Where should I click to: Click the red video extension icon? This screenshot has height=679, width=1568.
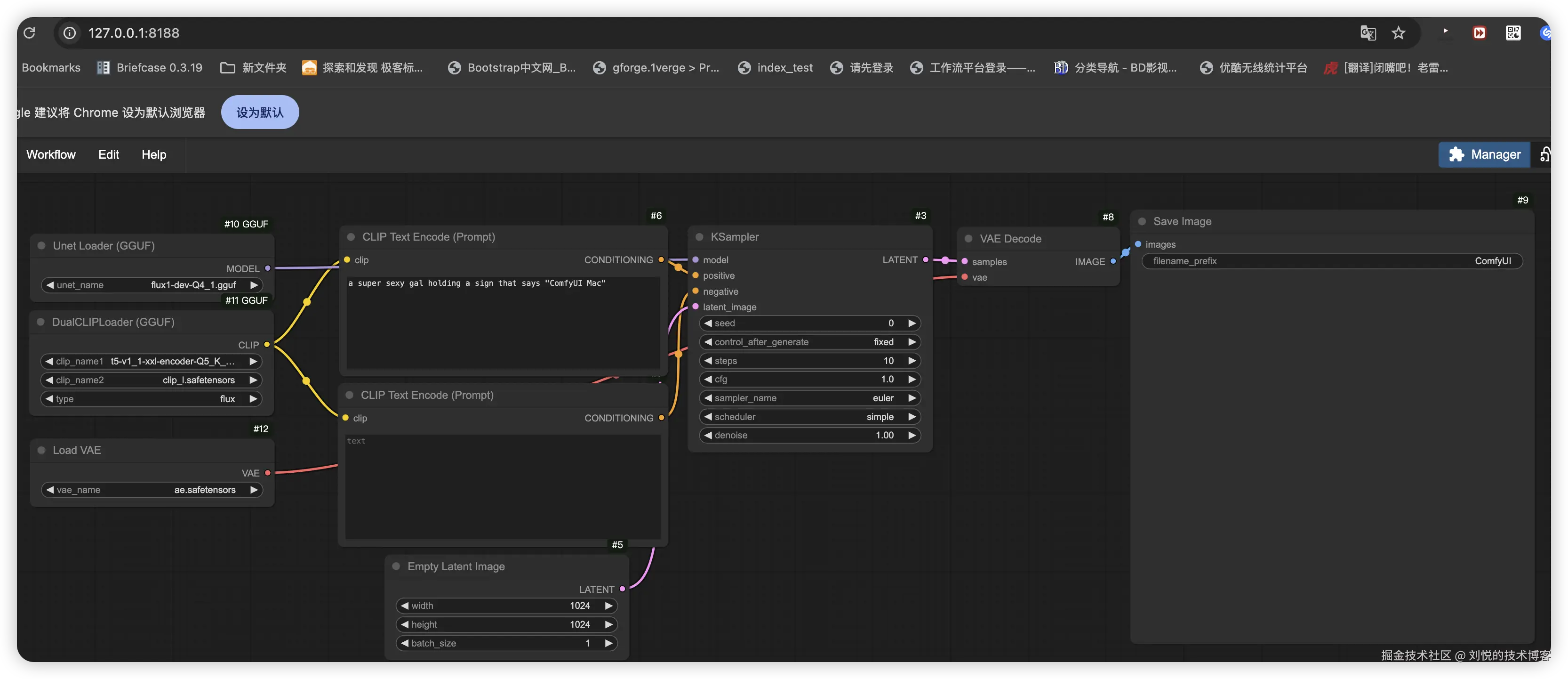(x=1479, y=33)
